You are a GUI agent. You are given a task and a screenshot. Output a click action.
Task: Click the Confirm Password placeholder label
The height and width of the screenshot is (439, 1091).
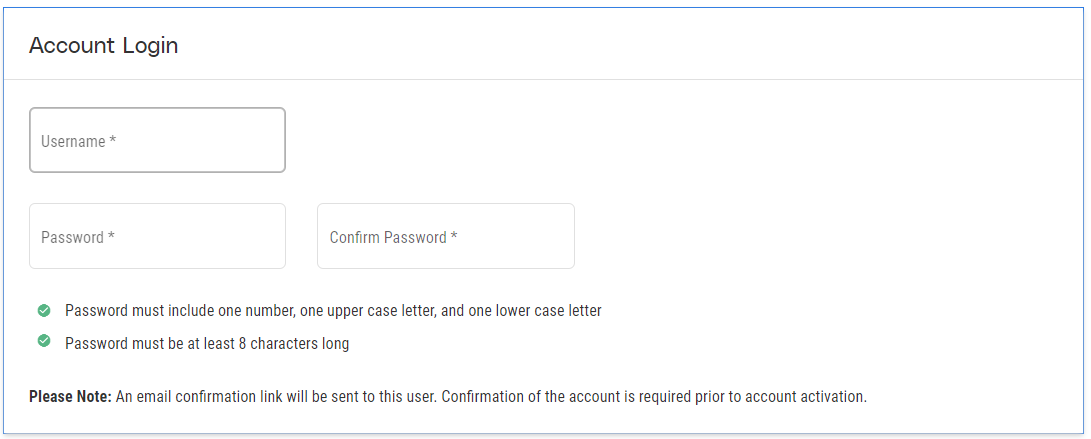tap(388, 238)
